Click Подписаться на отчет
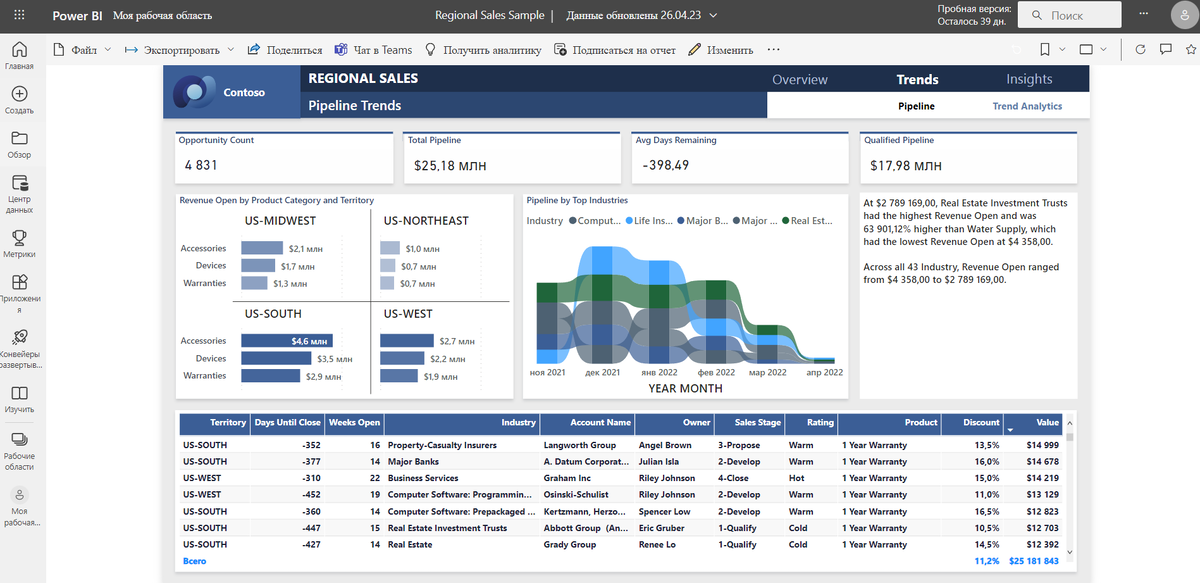 (615, 49)
